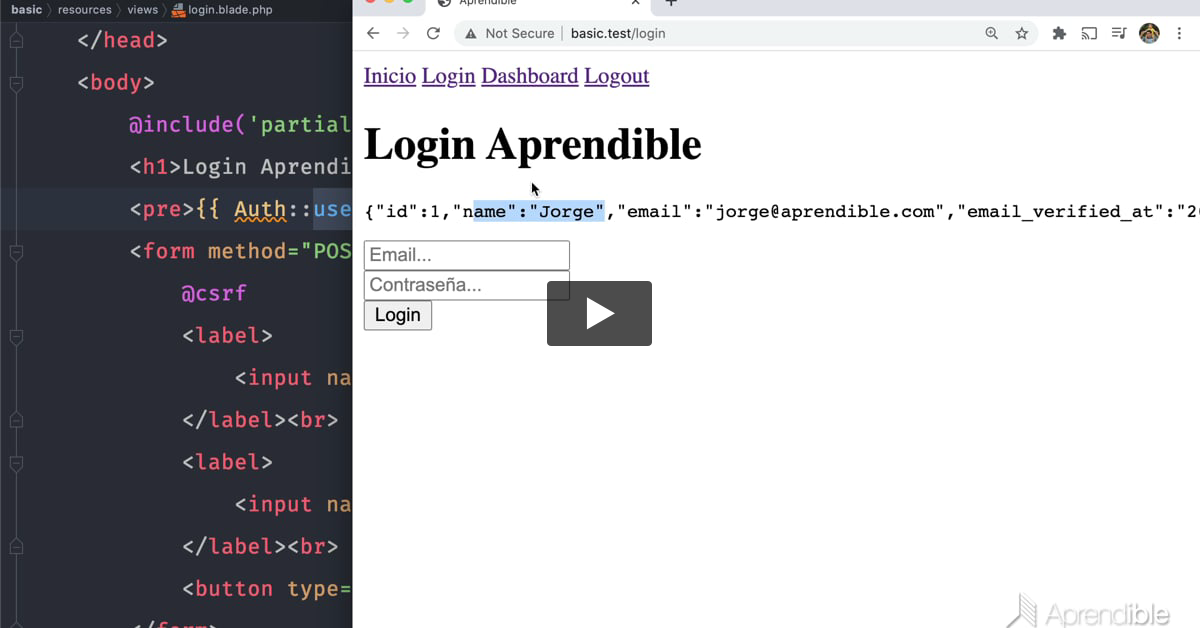Select the views breadcrumb

tap(142, 9)
